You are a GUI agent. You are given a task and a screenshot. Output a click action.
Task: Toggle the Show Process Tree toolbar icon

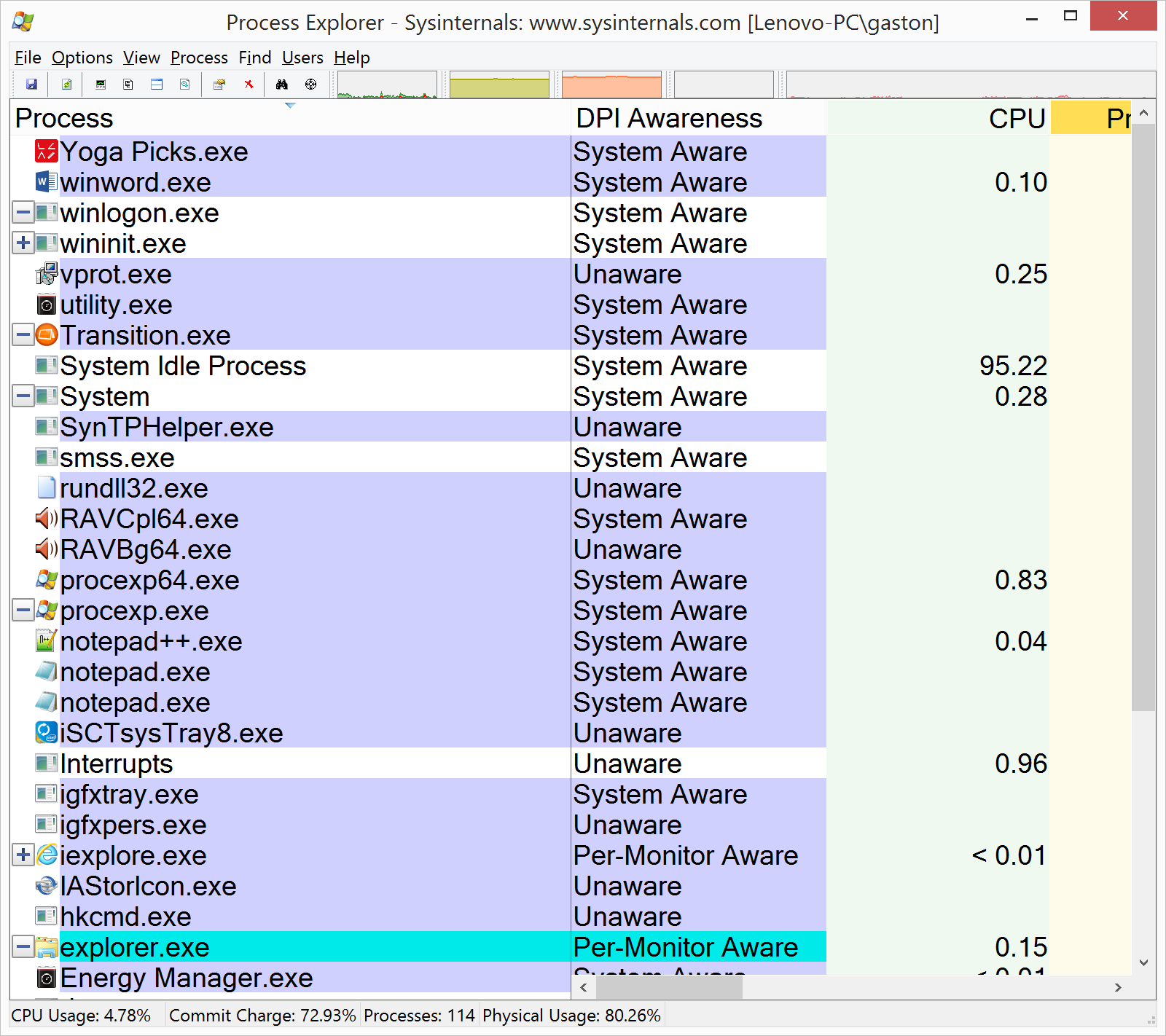click(128, 85)
